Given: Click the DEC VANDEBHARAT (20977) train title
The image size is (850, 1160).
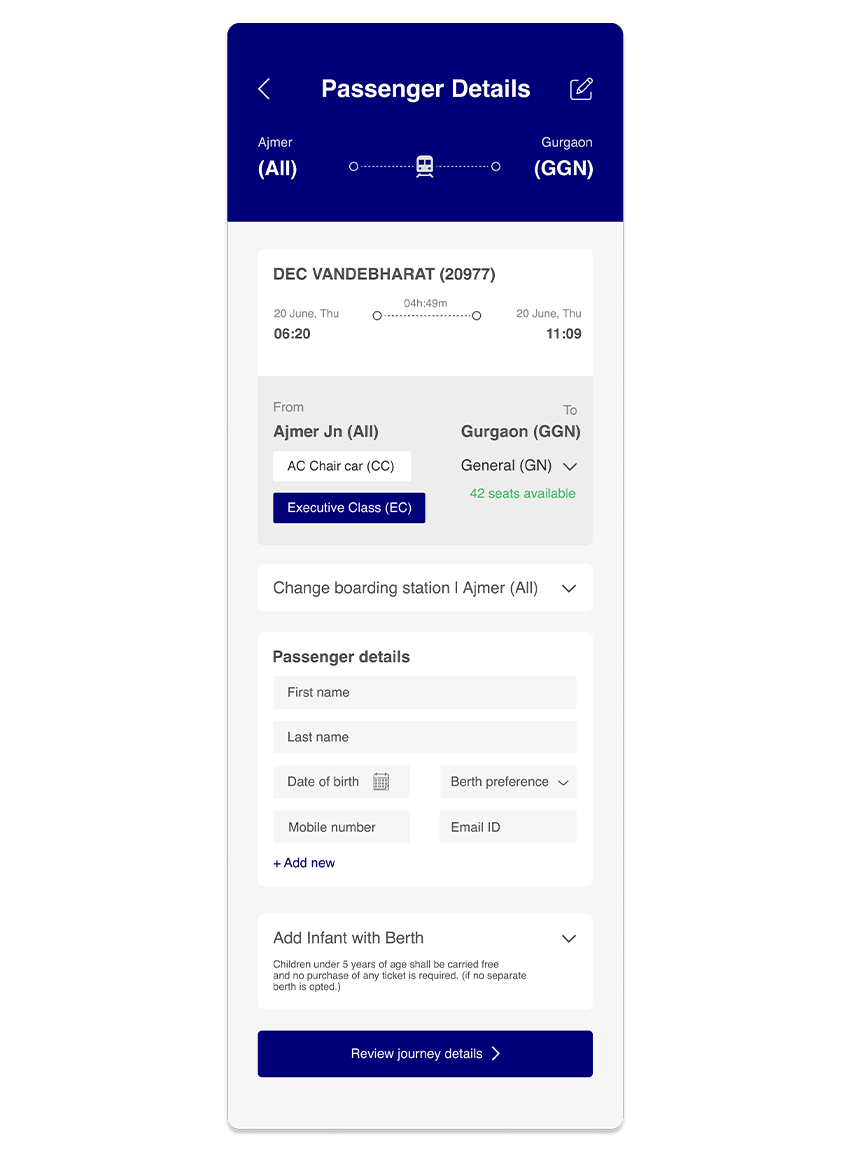Looking at the screenshot, I should (x=384, y=274).
